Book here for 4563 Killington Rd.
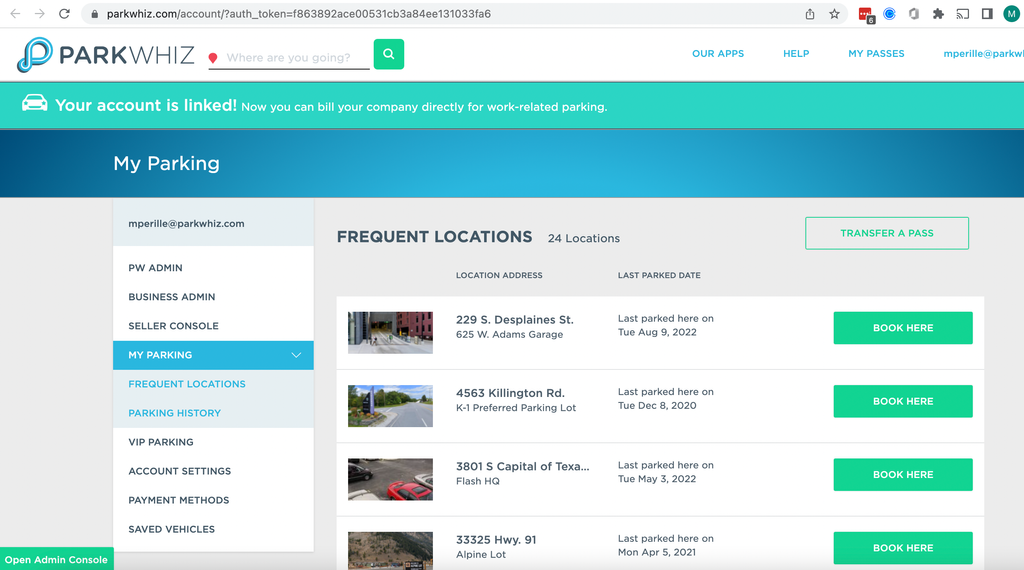Image resolution: width=1024 pixels, height=570 pixels. (x=903, y=401)
